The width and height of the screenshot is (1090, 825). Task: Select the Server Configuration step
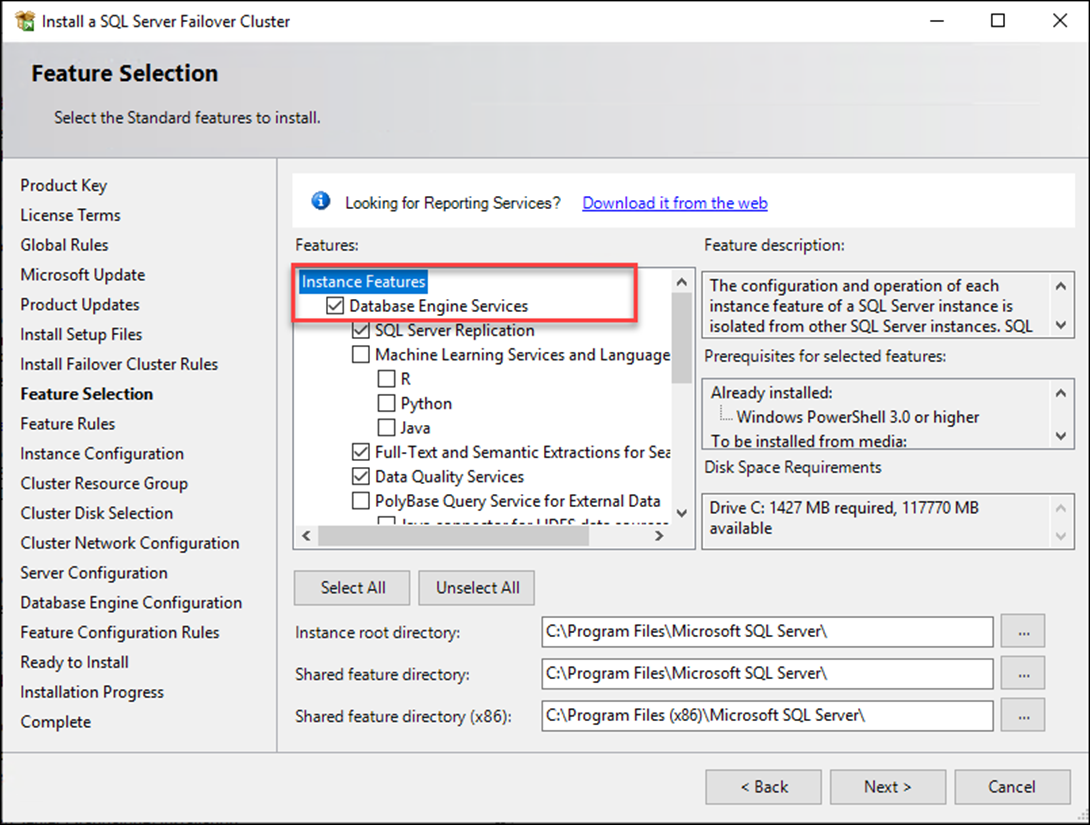(94, 573)
